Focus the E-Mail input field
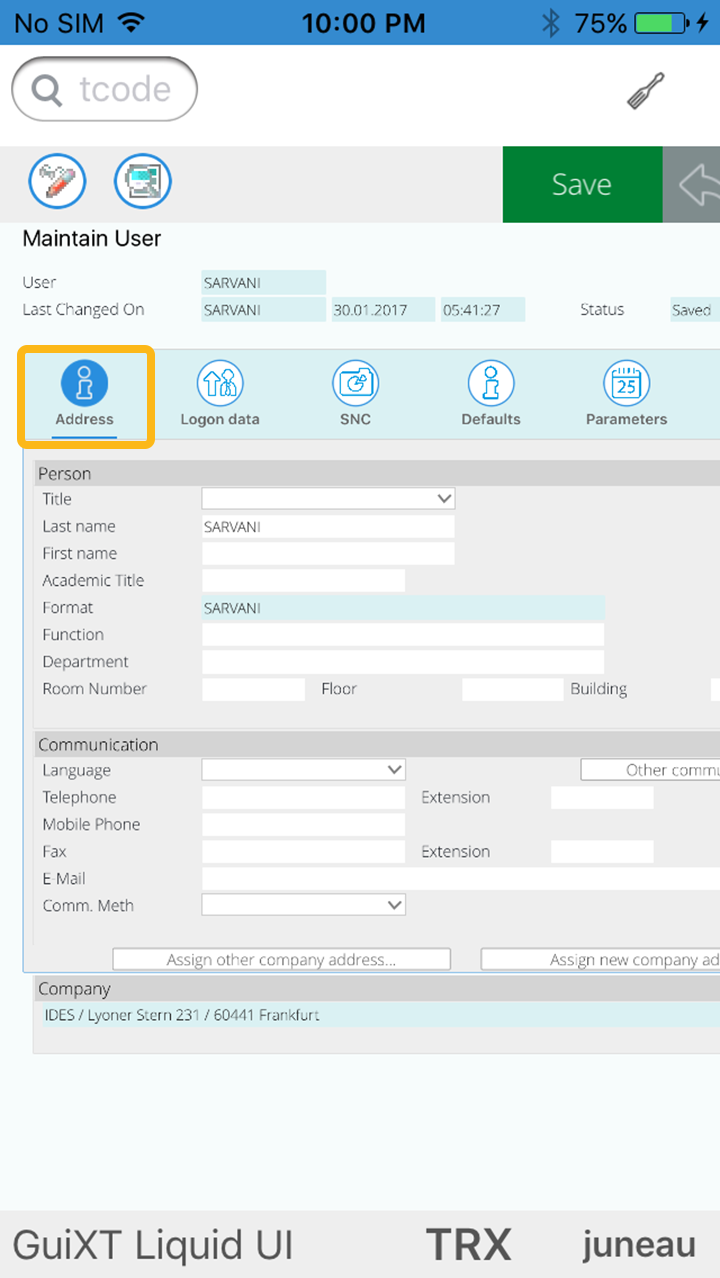 (460, 878)
